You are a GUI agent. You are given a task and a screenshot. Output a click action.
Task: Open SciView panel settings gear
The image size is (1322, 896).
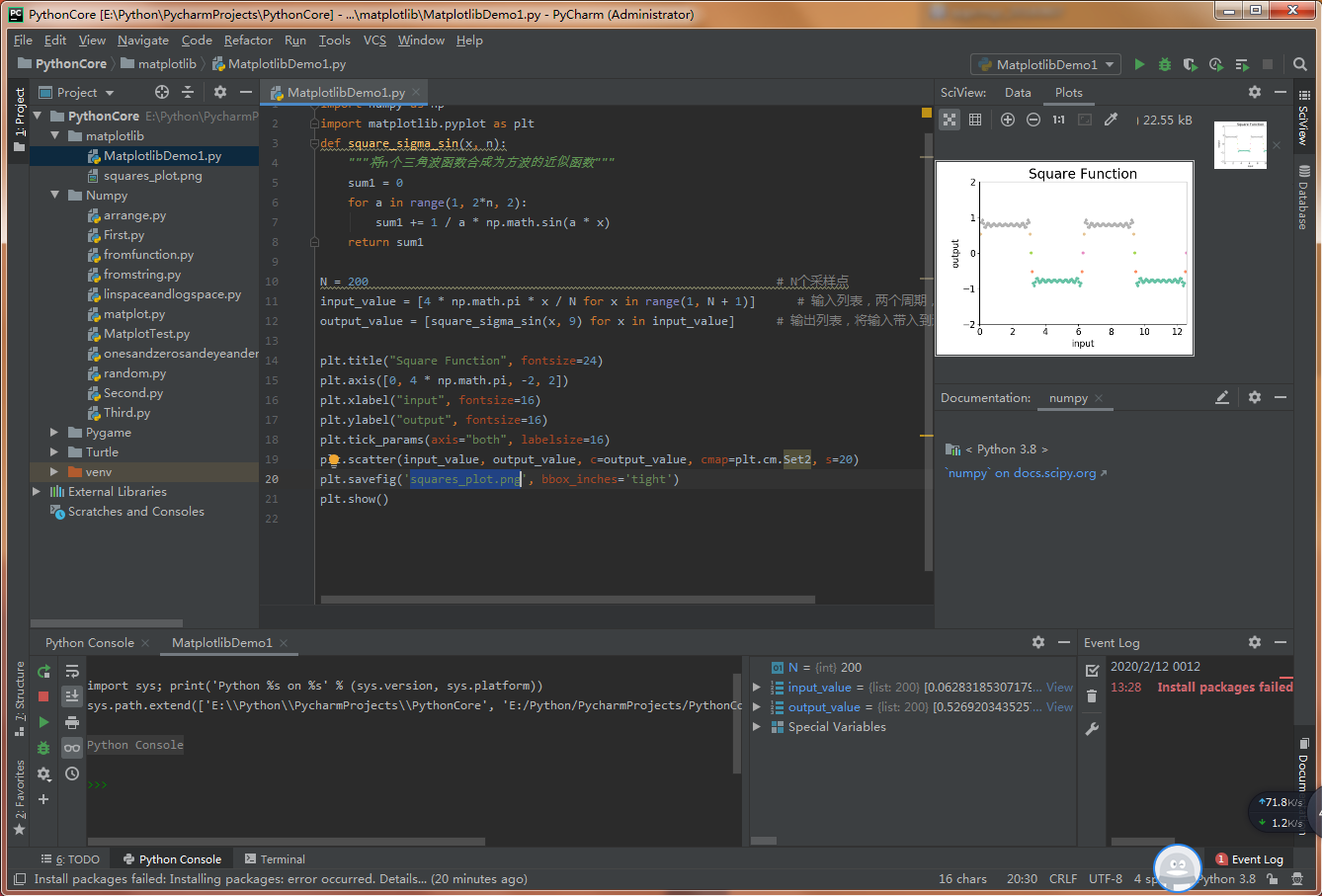point(1255,92)
